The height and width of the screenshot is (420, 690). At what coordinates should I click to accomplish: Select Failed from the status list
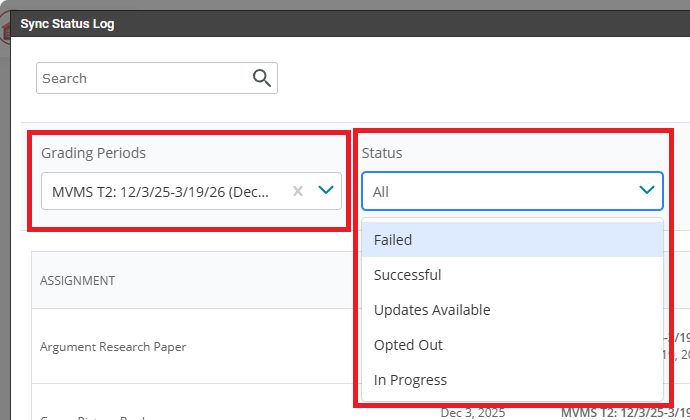pos(393,240)
